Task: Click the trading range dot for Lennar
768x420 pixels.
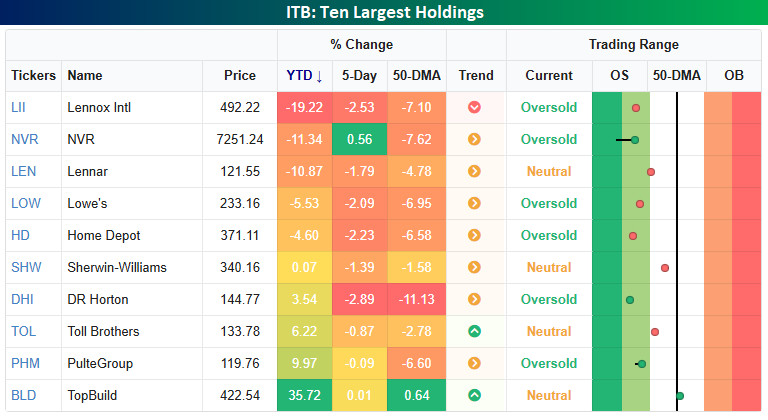Action: click(x=651, y=172)
